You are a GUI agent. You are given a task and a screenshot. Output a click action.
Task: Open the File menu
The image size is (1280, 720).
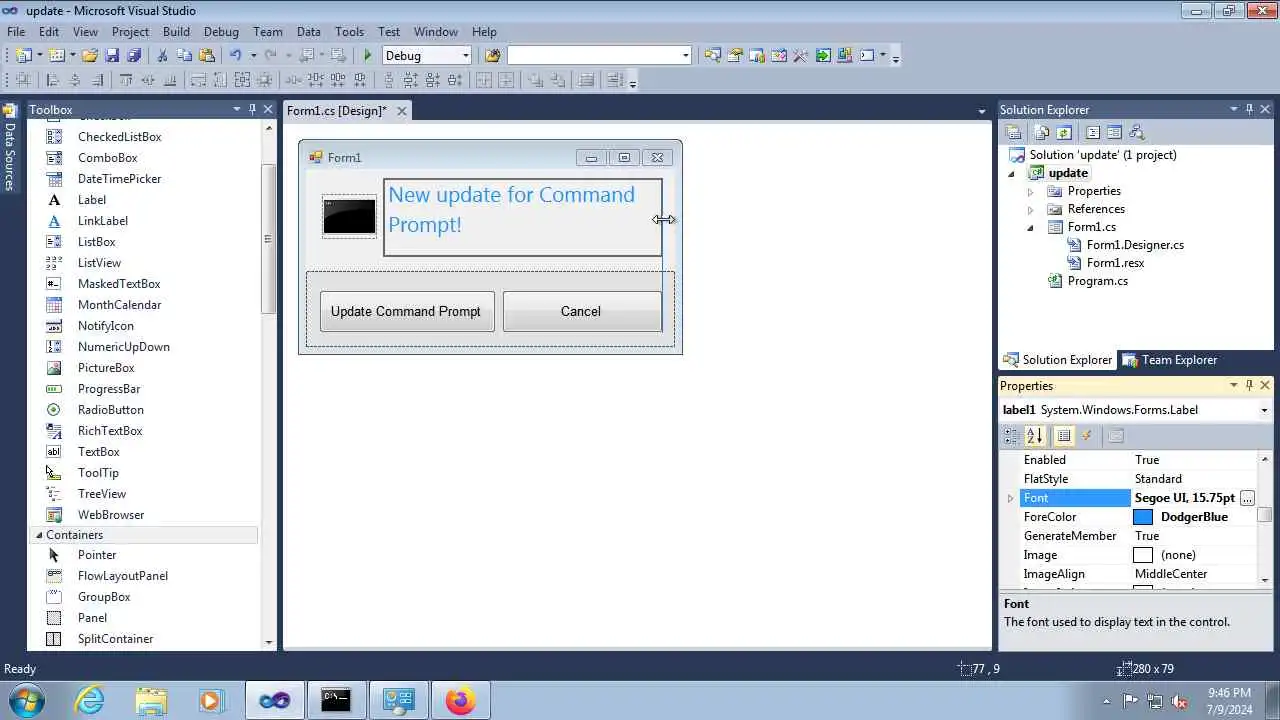point(16,32)
